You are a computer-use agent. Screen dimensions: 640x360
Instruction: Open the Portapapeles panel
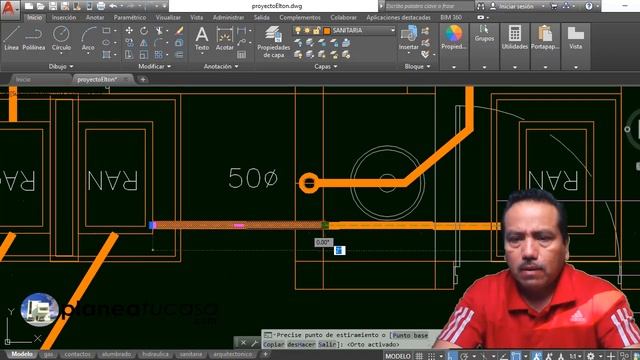pyautogui.click(x=545, y=38)
